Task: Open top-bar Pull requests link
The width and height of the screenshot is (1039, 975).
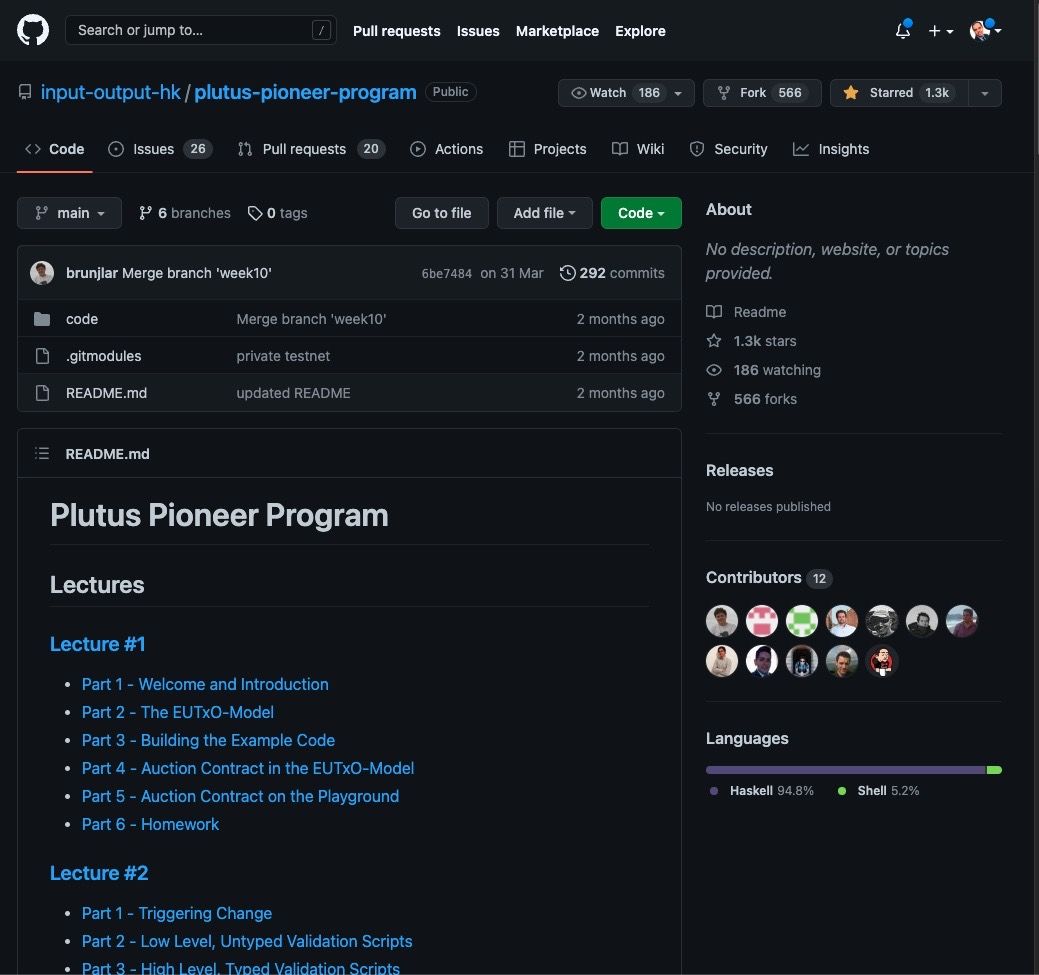Action: [x=396, y=31]
